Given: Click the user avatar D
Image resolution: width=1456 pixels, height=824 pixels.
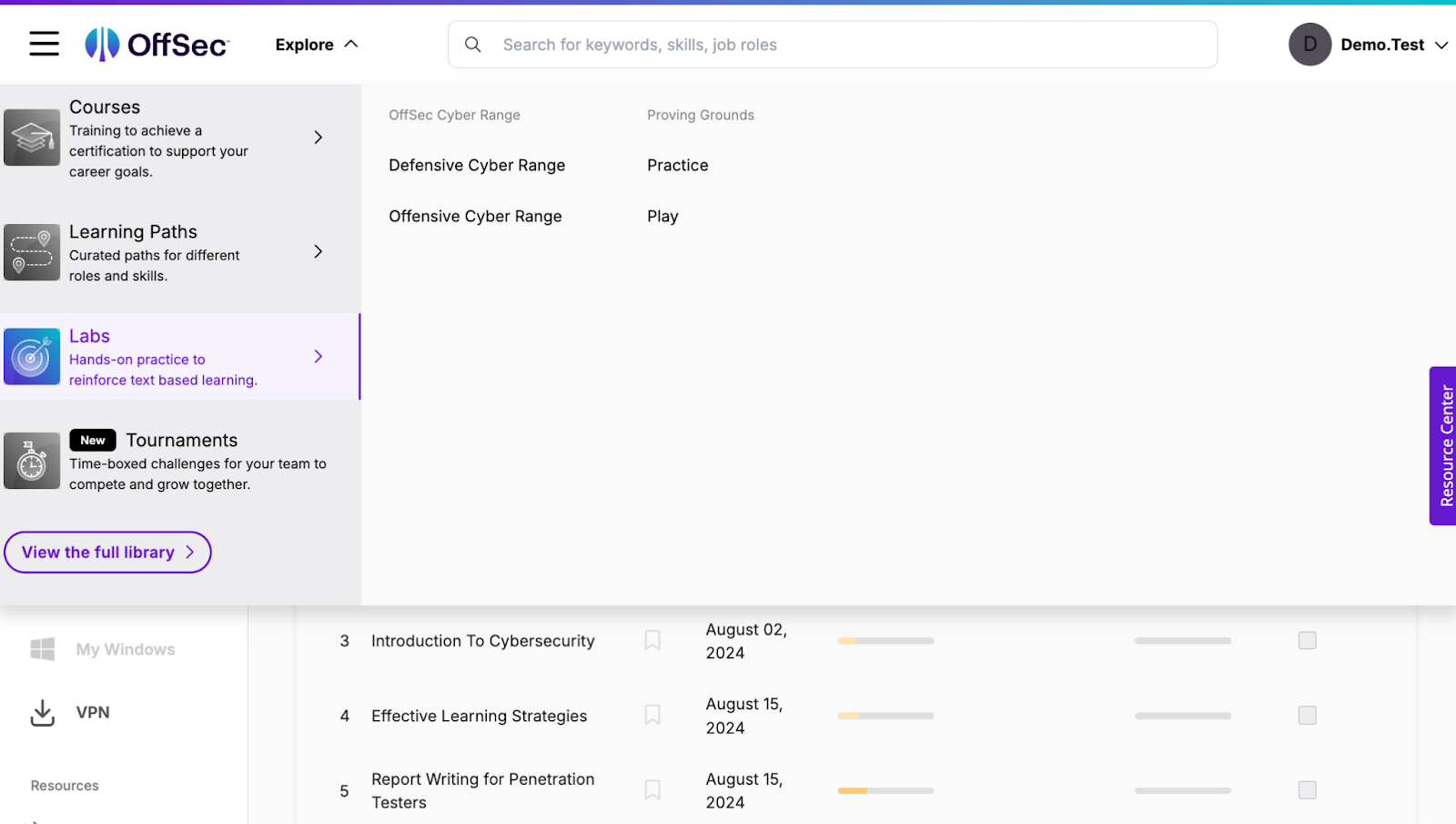Looking at the screenshot, I should point(1309,45).
